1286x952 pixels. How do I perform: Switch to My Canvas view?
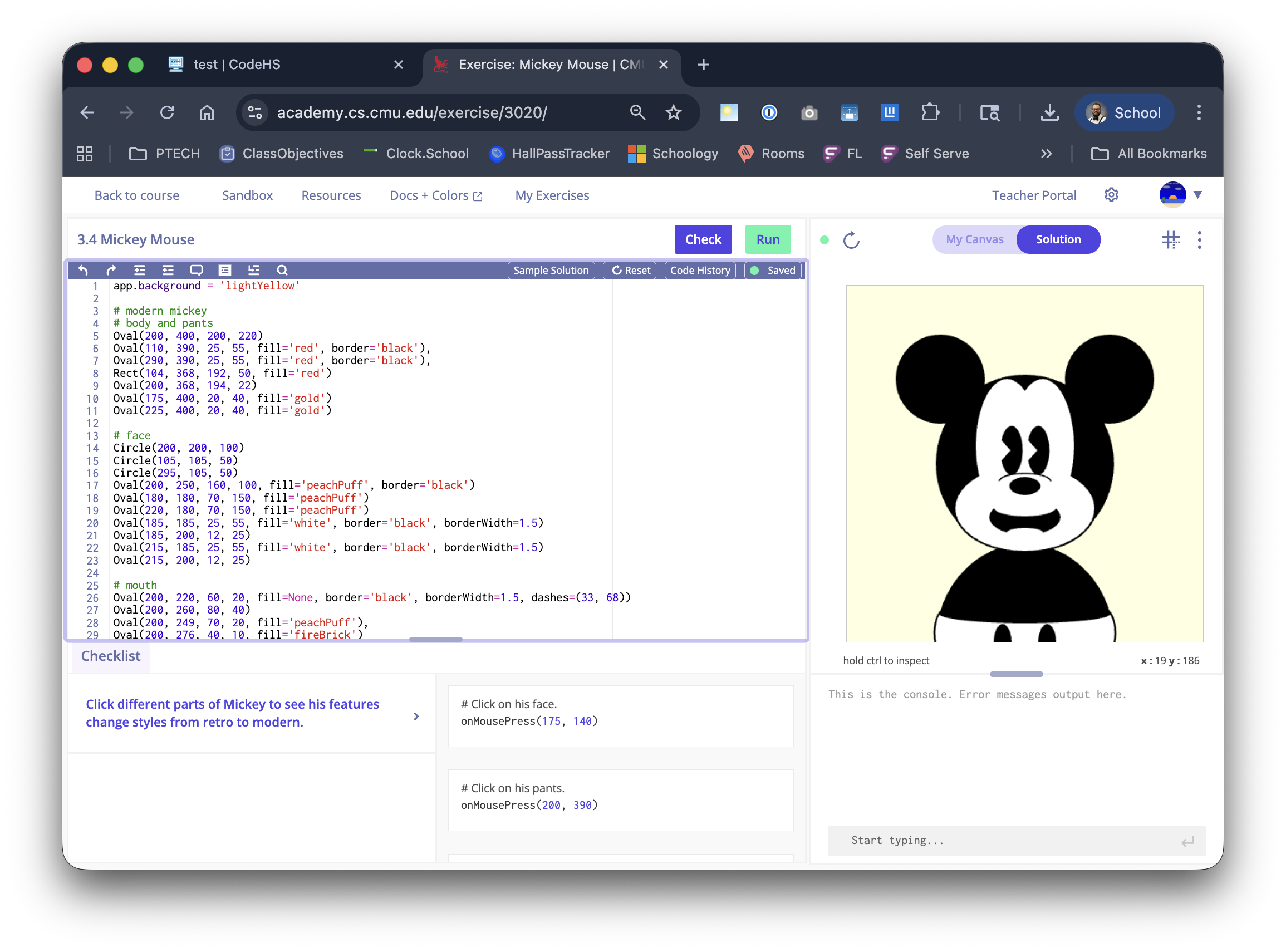pos(974,239)
